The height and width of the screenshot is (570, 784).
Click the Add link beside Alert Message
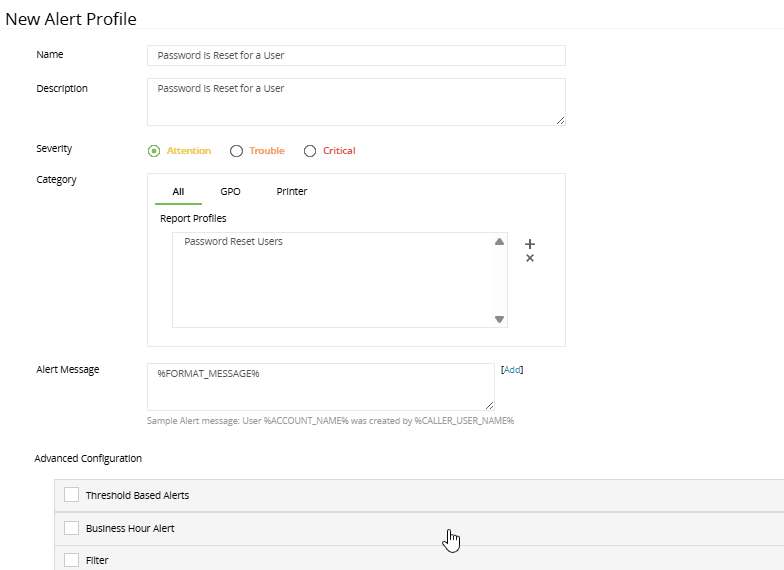tap(512, 370)
